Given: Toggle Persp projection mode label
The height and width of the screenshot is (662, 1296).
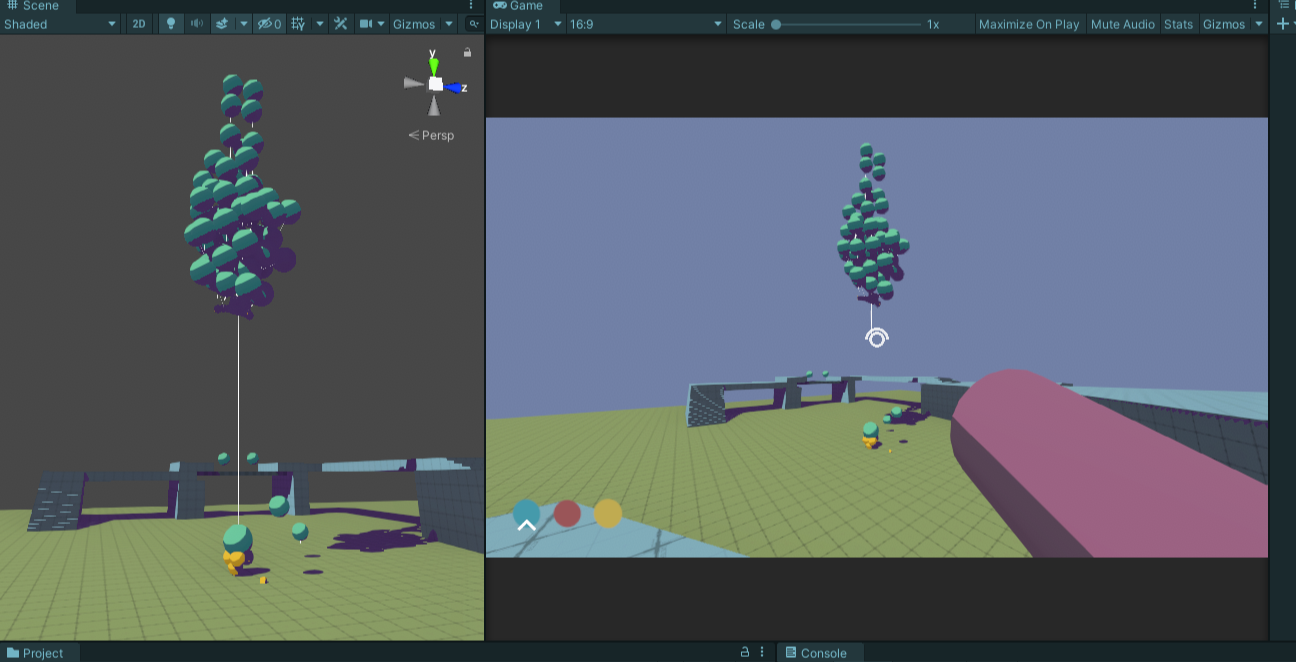Looking at the screenshot, I should pos(432,135).
